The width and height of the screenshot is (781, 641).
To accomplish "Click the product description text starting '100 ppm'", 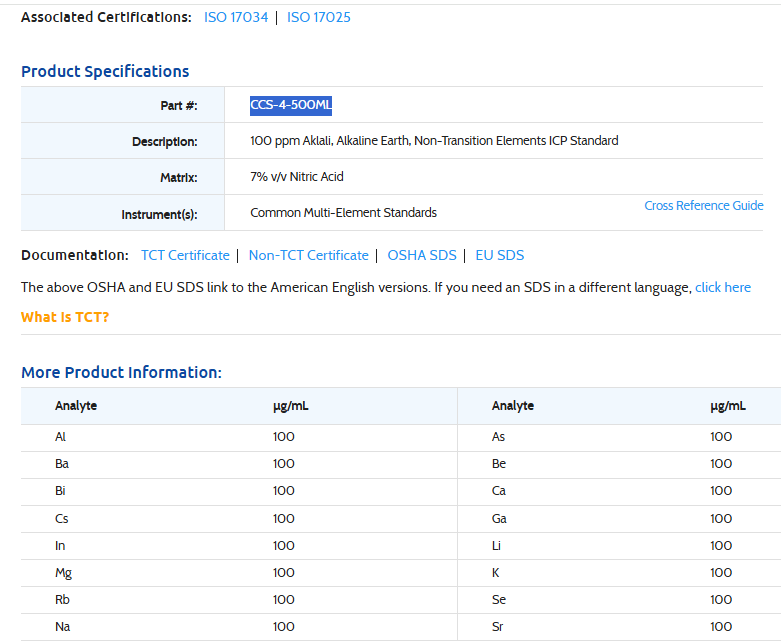I will 433,141.
